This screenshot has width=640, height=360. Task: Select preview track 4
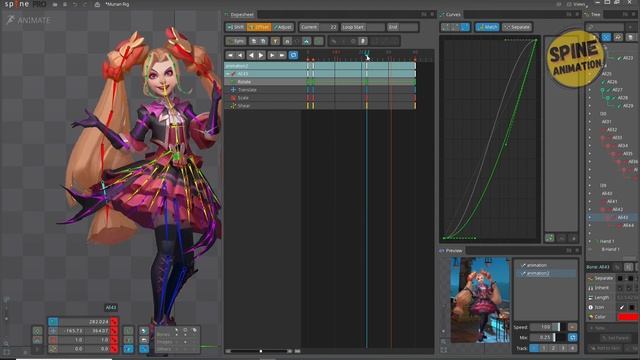coord(573,348)
